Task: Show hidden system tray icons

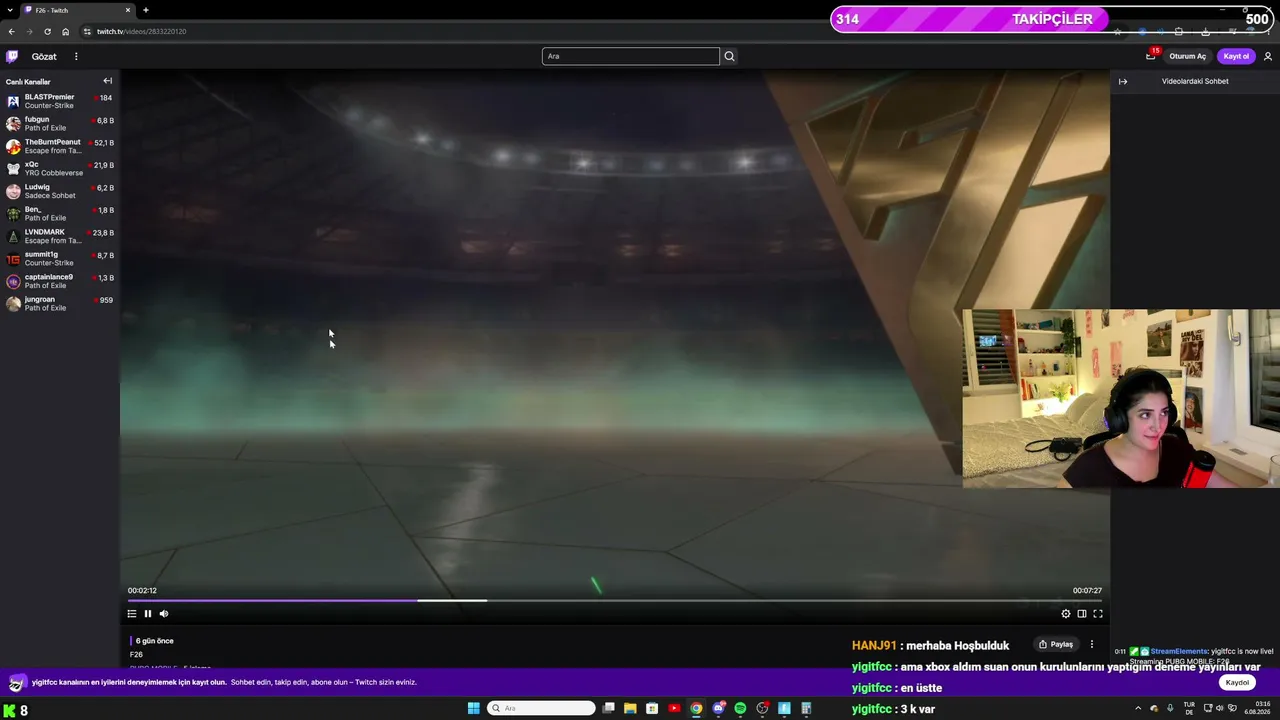Action: [1138, 708]
